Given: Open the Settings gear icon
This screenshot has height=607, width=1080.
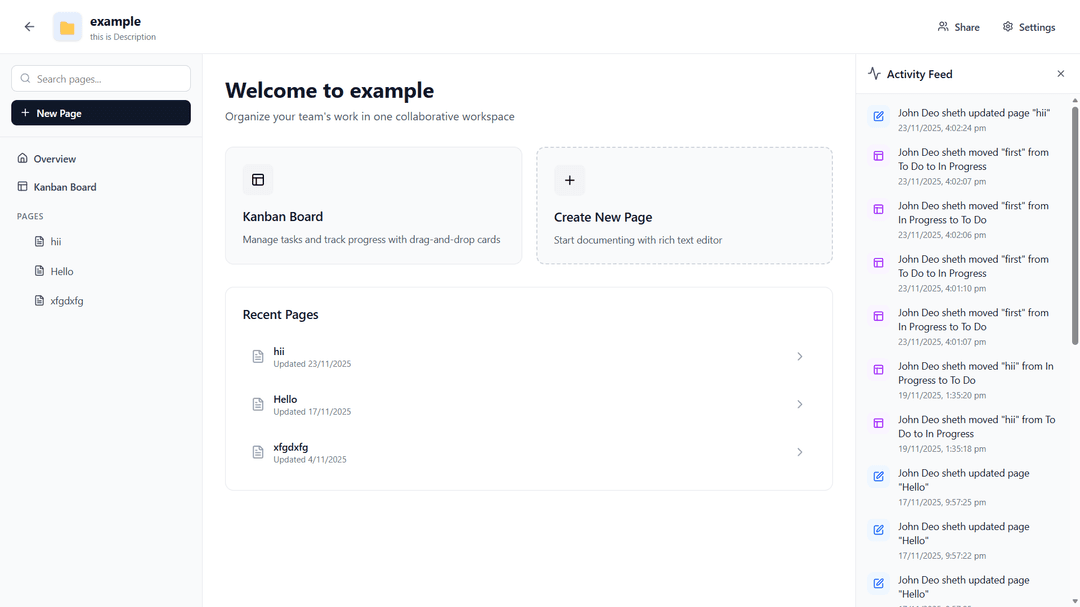Looking at the screenshot, I should (x=1007, y=27).
